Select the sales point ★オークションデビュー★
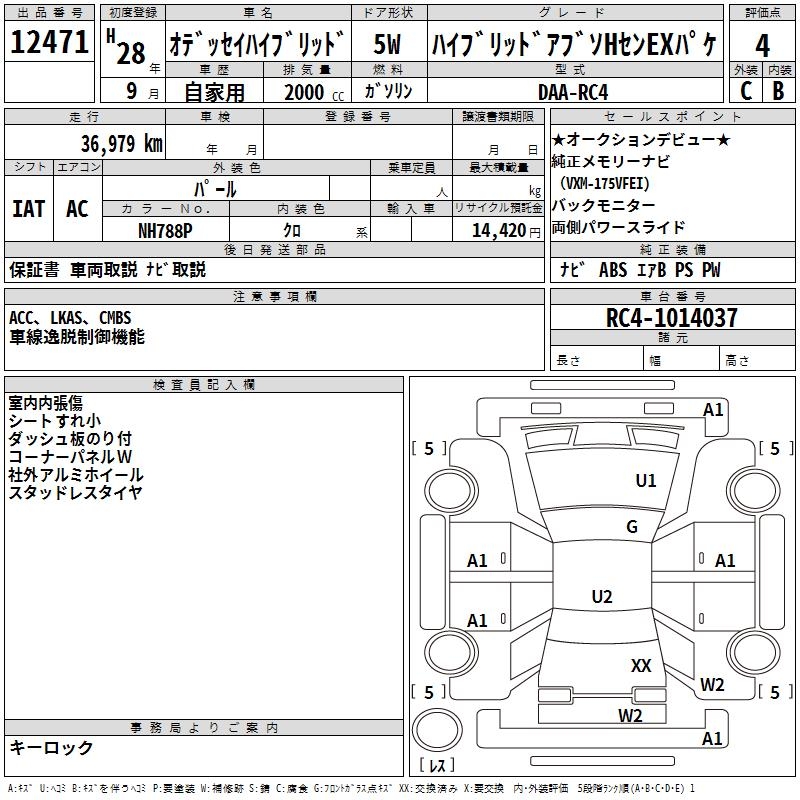Viewport: 800px width, 800px height. (641, 139)
